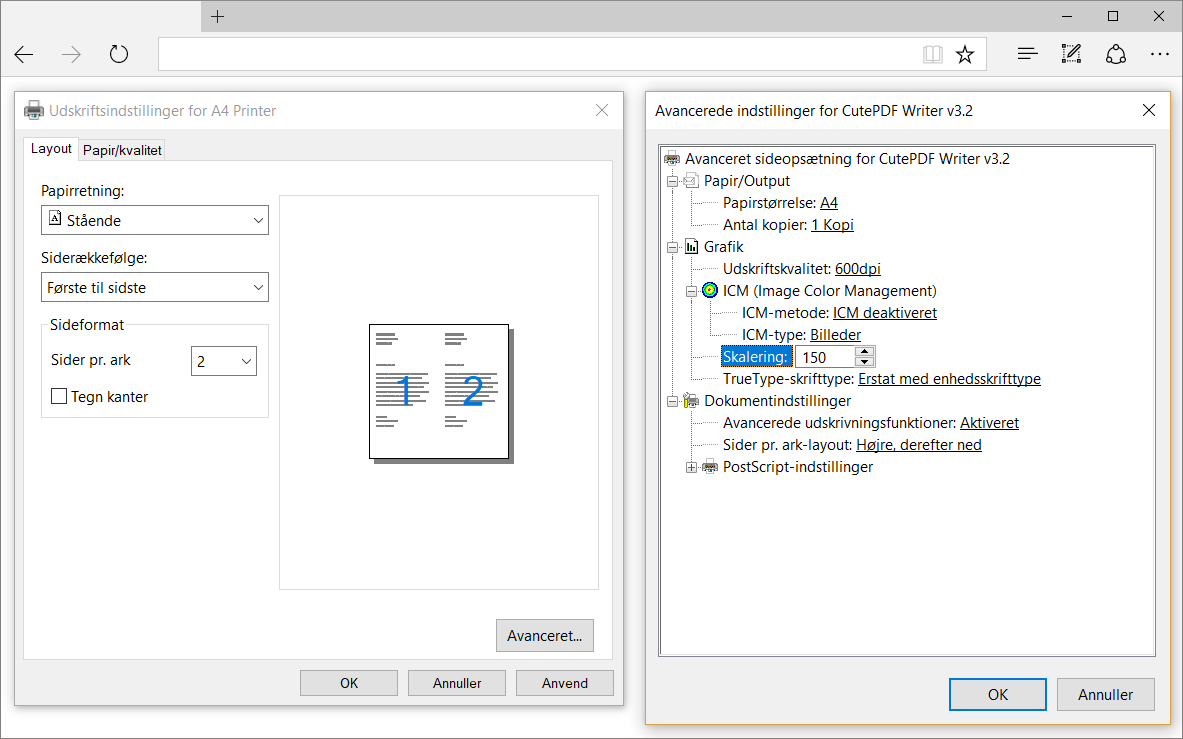Expand the PostScript-indstillinger node

(x=691, y=468)
